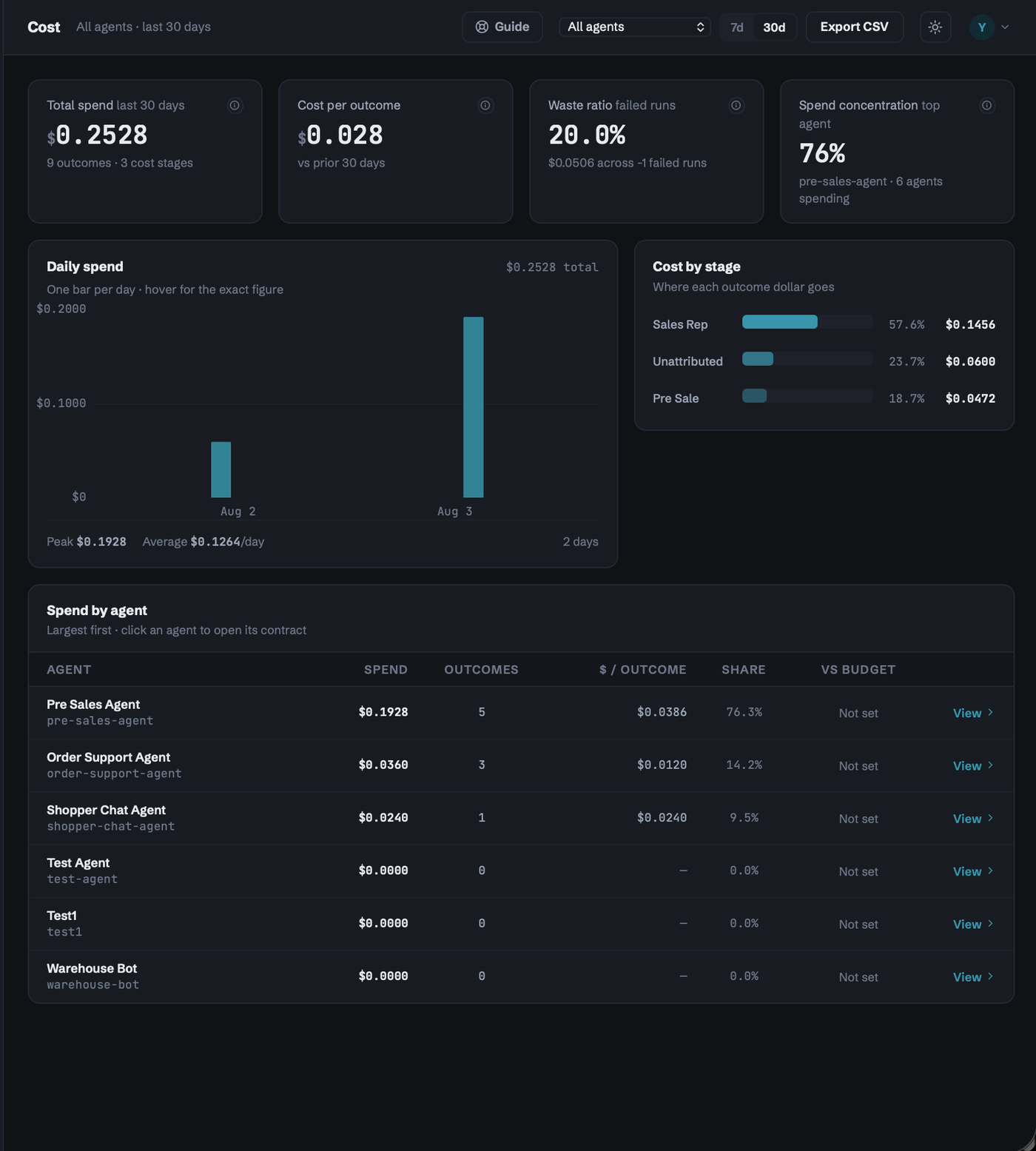Click the $ / OUTCOME column header

coord(642,670)
